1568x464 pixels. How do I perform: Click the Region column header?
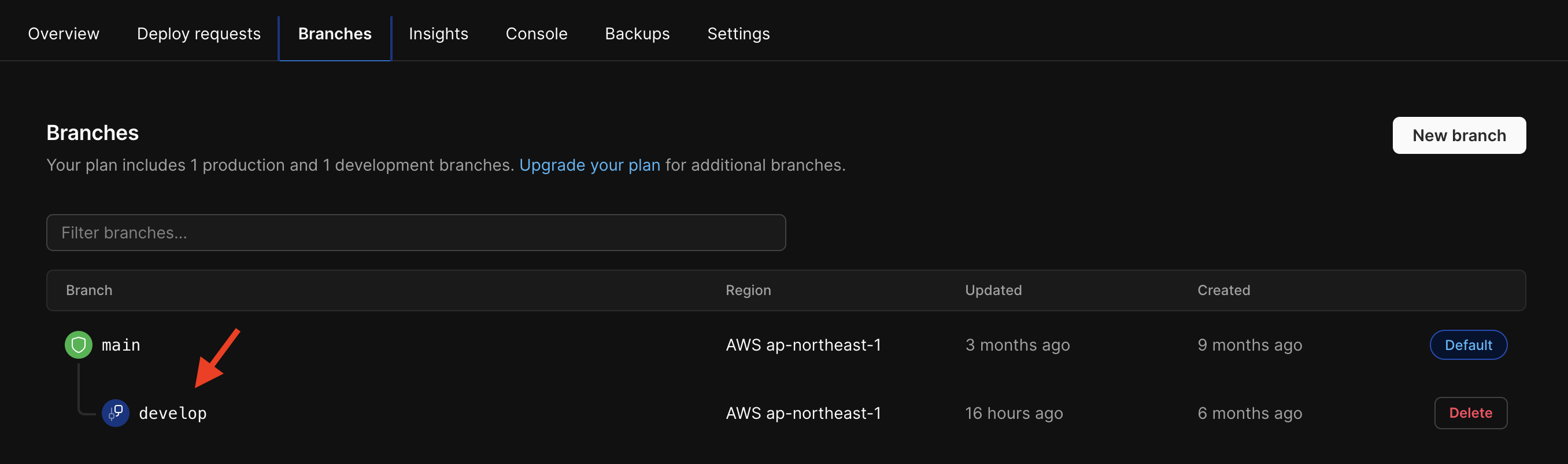748,290
